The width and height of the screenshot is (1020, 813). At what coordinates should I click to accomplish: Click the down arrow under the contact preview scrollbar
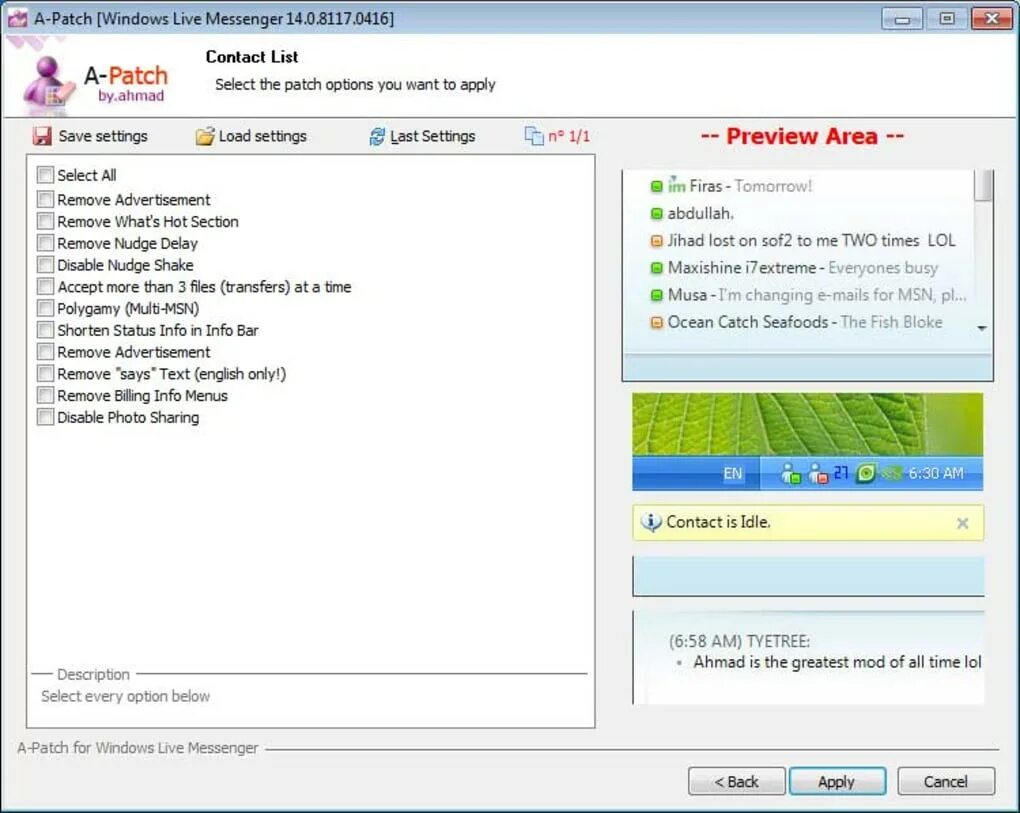[982, 328]
